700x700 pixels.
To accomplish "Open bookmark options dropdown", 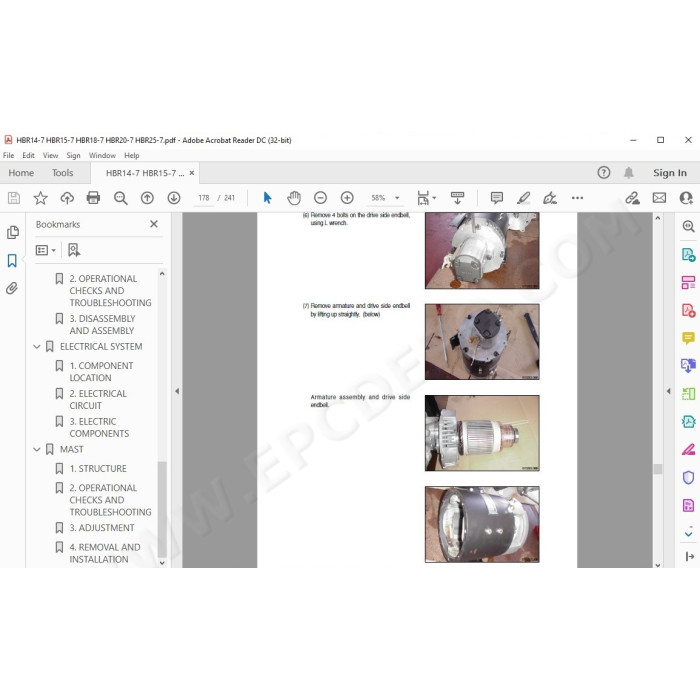I will pos(46,250).
